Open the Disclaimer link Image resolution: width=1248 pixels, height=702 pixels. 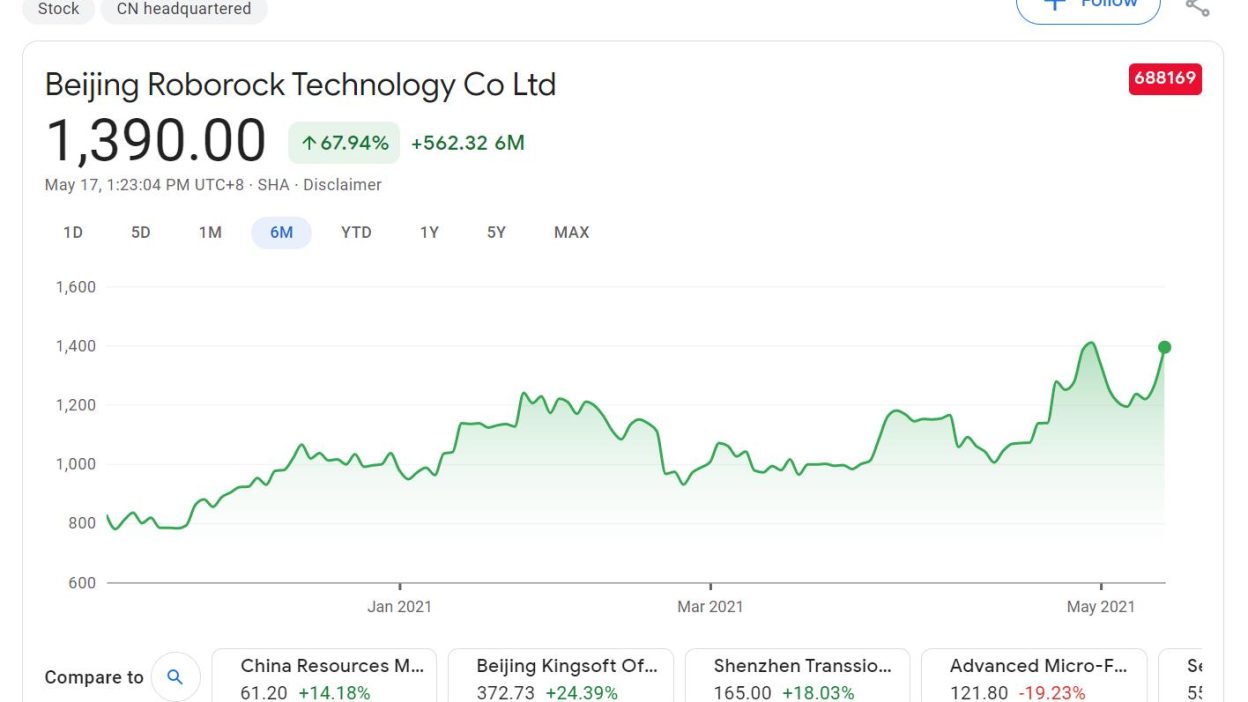pos(343,185)
